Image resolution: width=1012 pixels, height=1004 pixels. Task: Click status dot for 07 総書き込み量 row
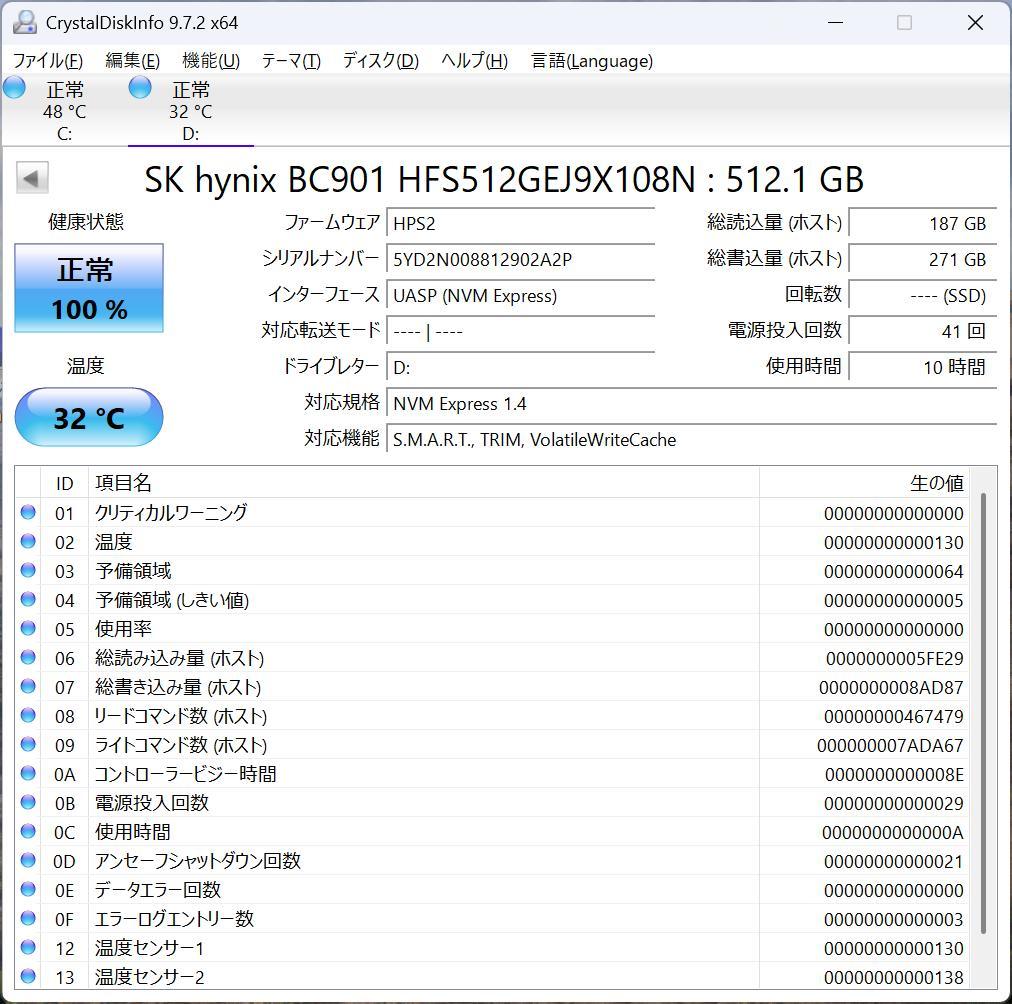28,687
